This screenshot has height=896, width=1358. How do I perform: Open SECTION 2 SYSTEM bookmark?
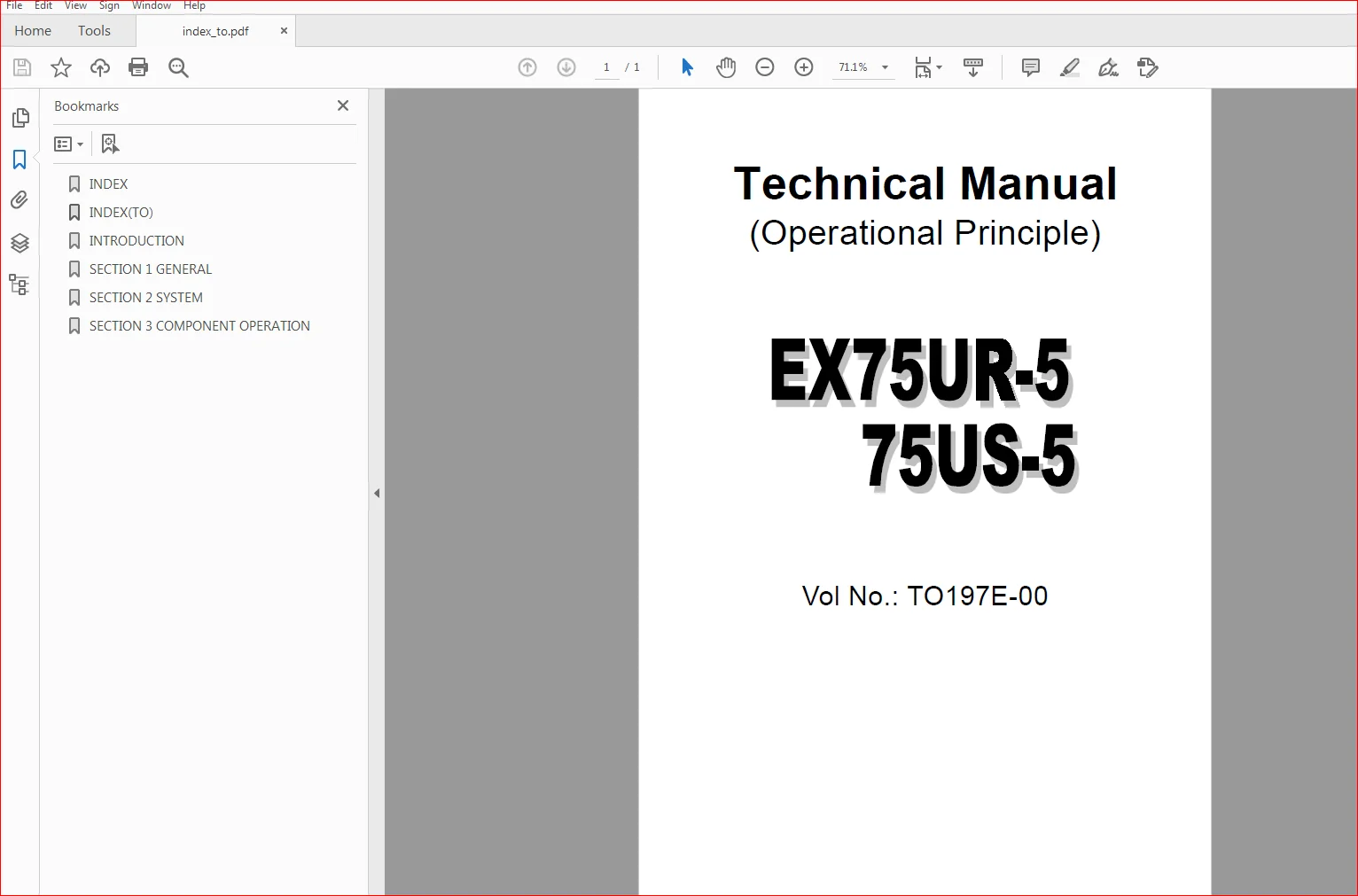click(146, 297)
